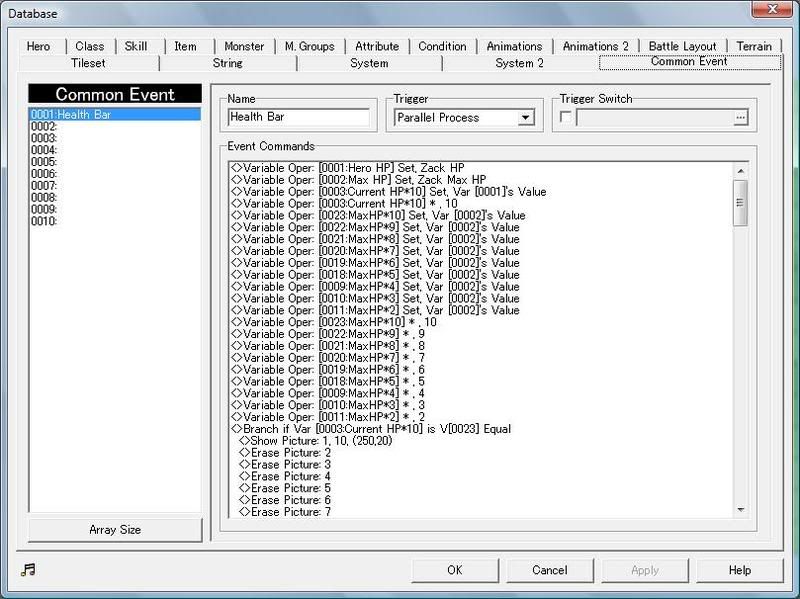Switch to the Condition tab
The height and width of the screenshot is (599, 800).
click(x=442, y=46)
